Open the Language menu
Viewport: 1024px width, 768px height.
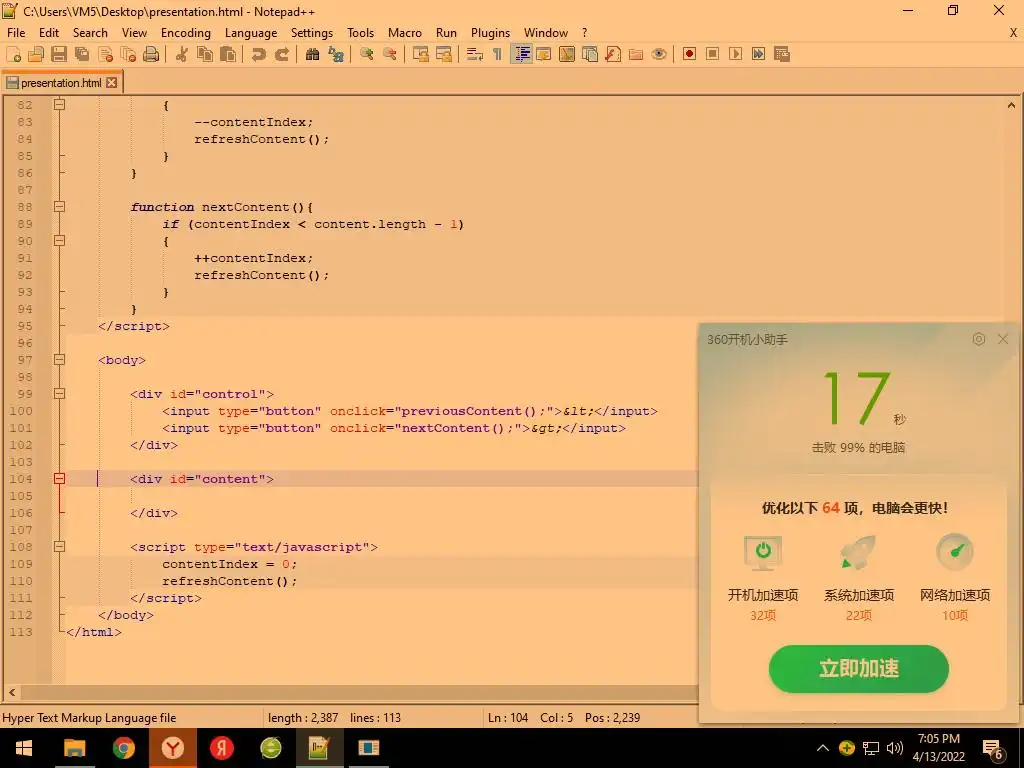click(251, 33)
